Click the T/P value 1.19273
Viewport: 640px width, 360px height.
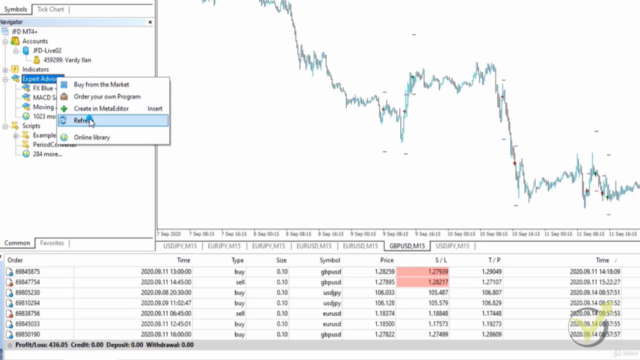point(492,324)
